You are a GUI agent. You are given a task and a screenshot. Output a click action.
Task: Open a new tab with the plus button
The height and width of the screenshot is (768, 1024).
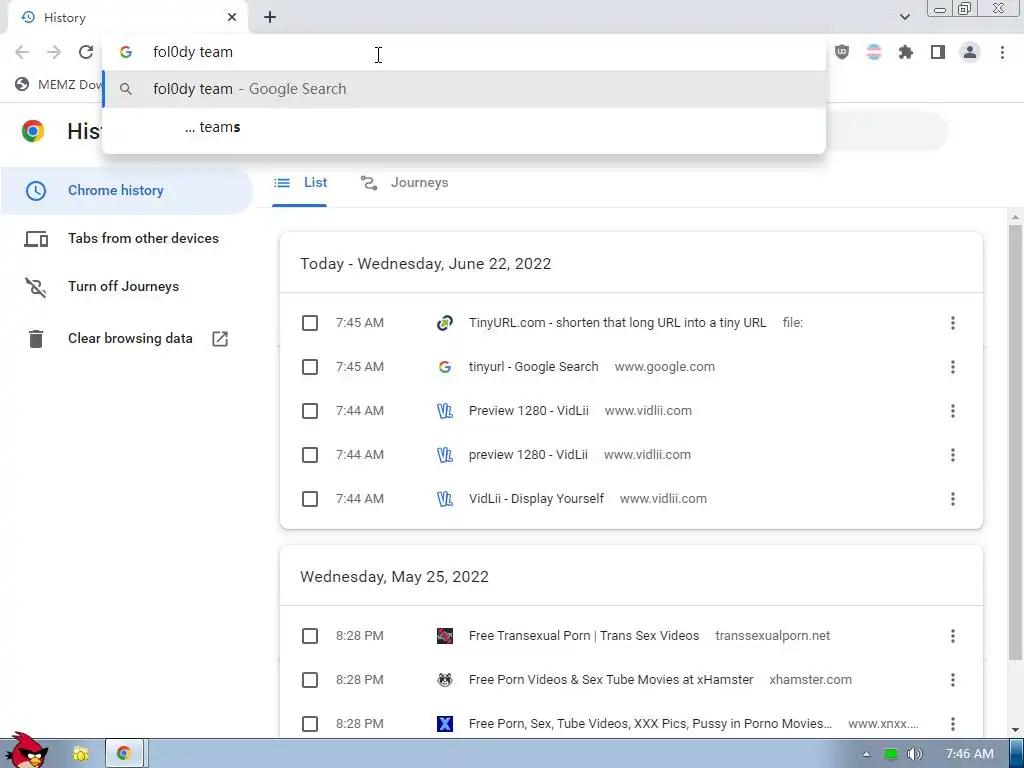coord(270,18)
